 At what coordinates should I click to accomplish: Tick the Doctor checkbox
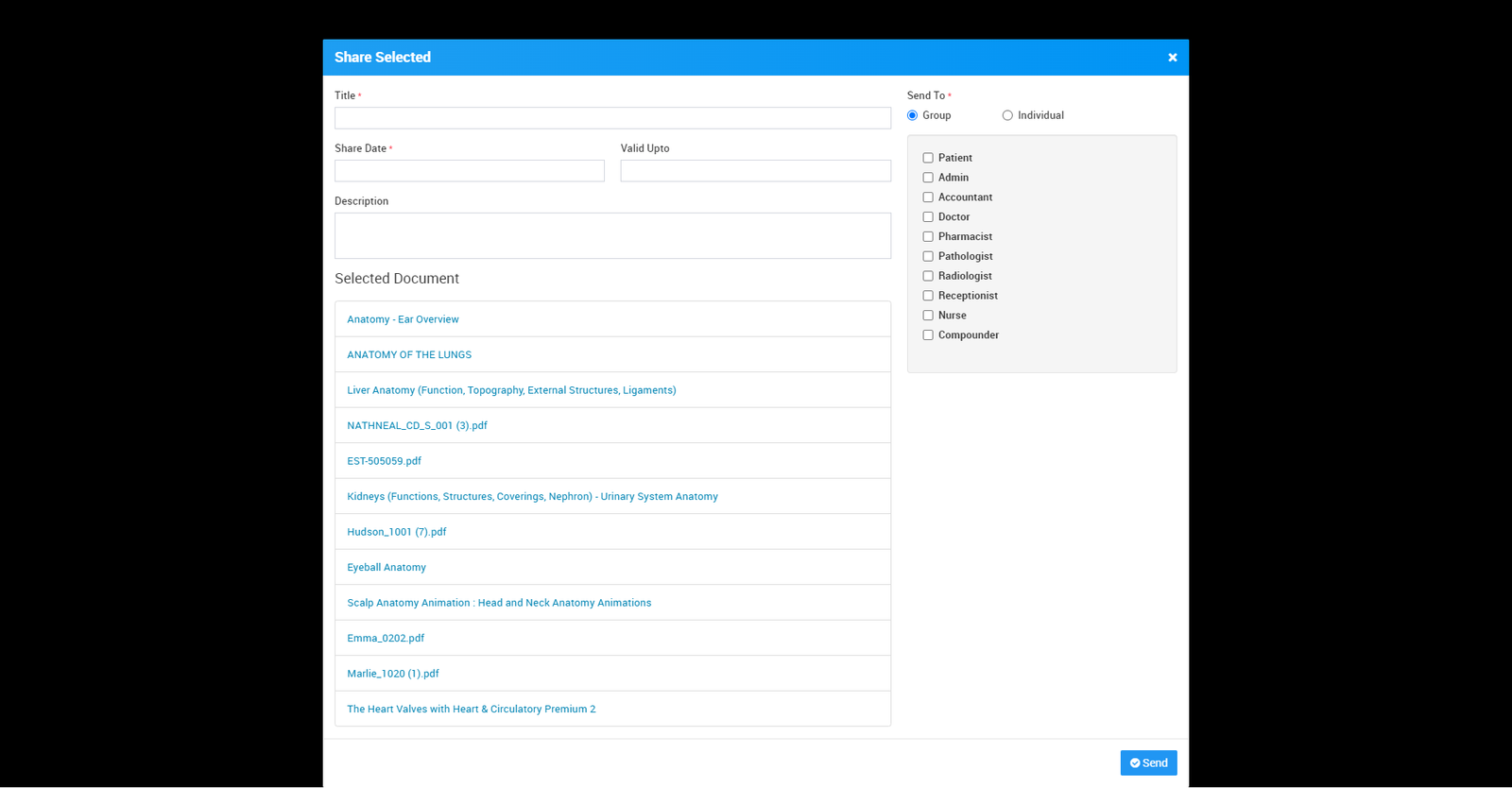click(x=928, y=217)
